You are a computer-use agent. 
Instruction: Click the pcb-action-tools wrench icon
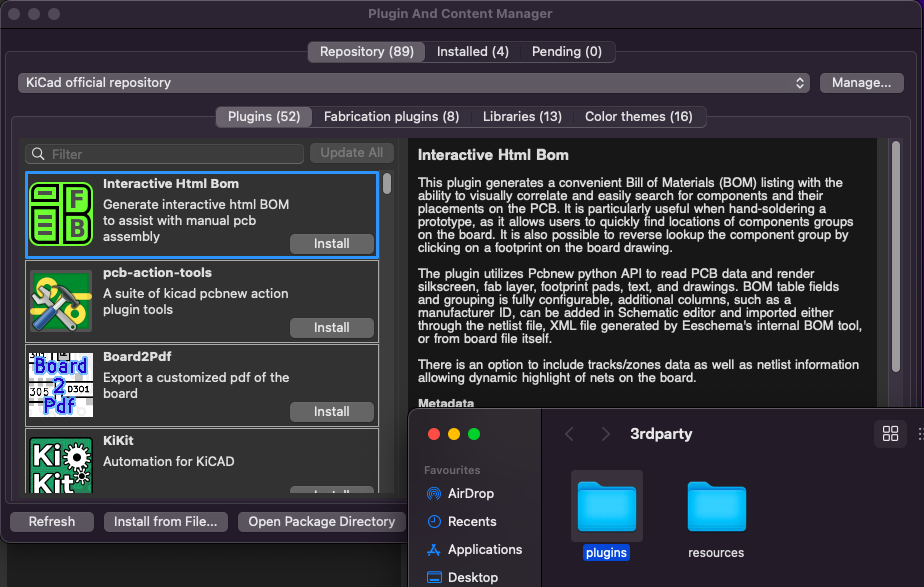(61, 301)
